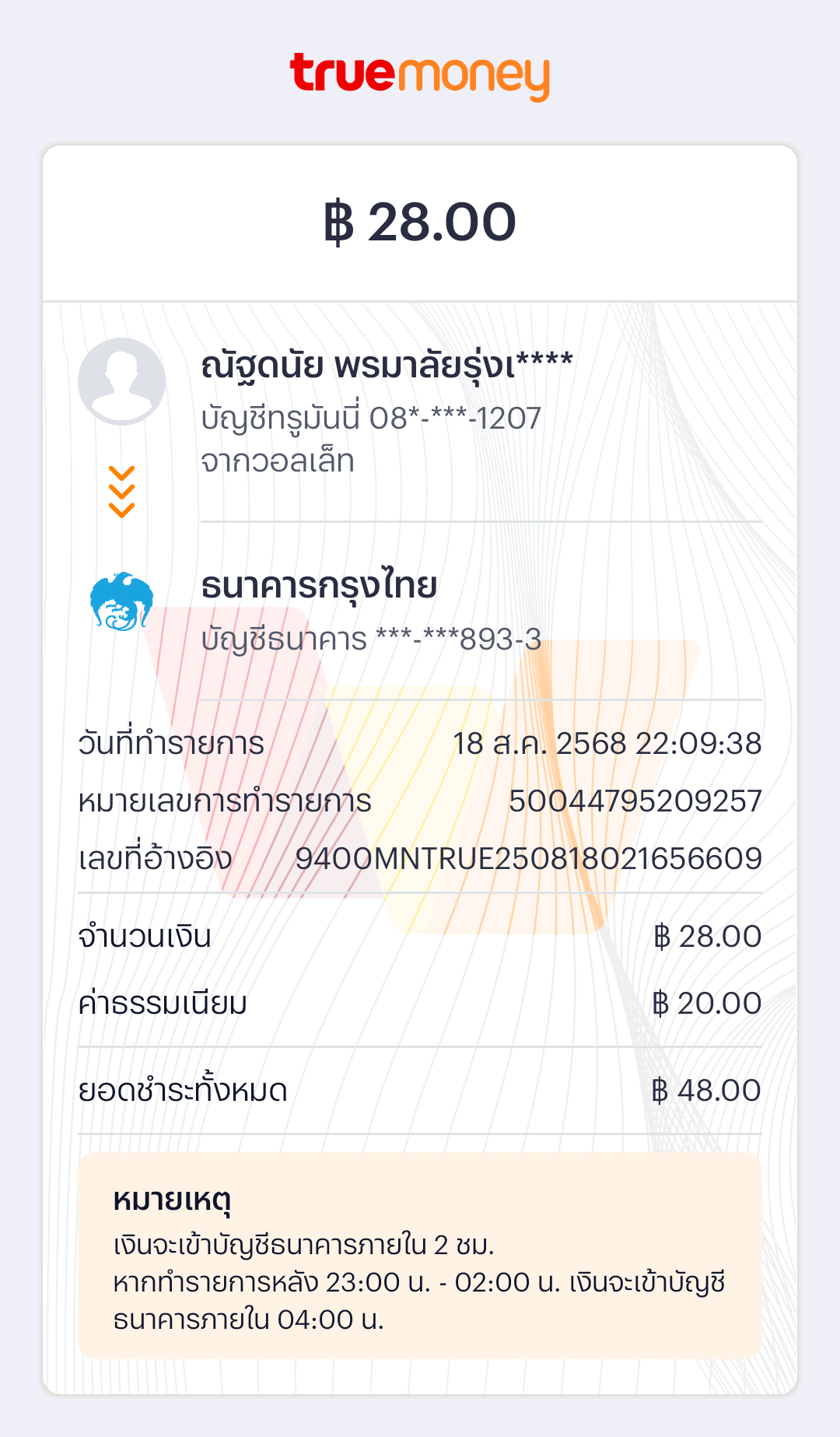
Task: Tap the truemoney logo
Action: pyautogui.click(x=420, y=76)
